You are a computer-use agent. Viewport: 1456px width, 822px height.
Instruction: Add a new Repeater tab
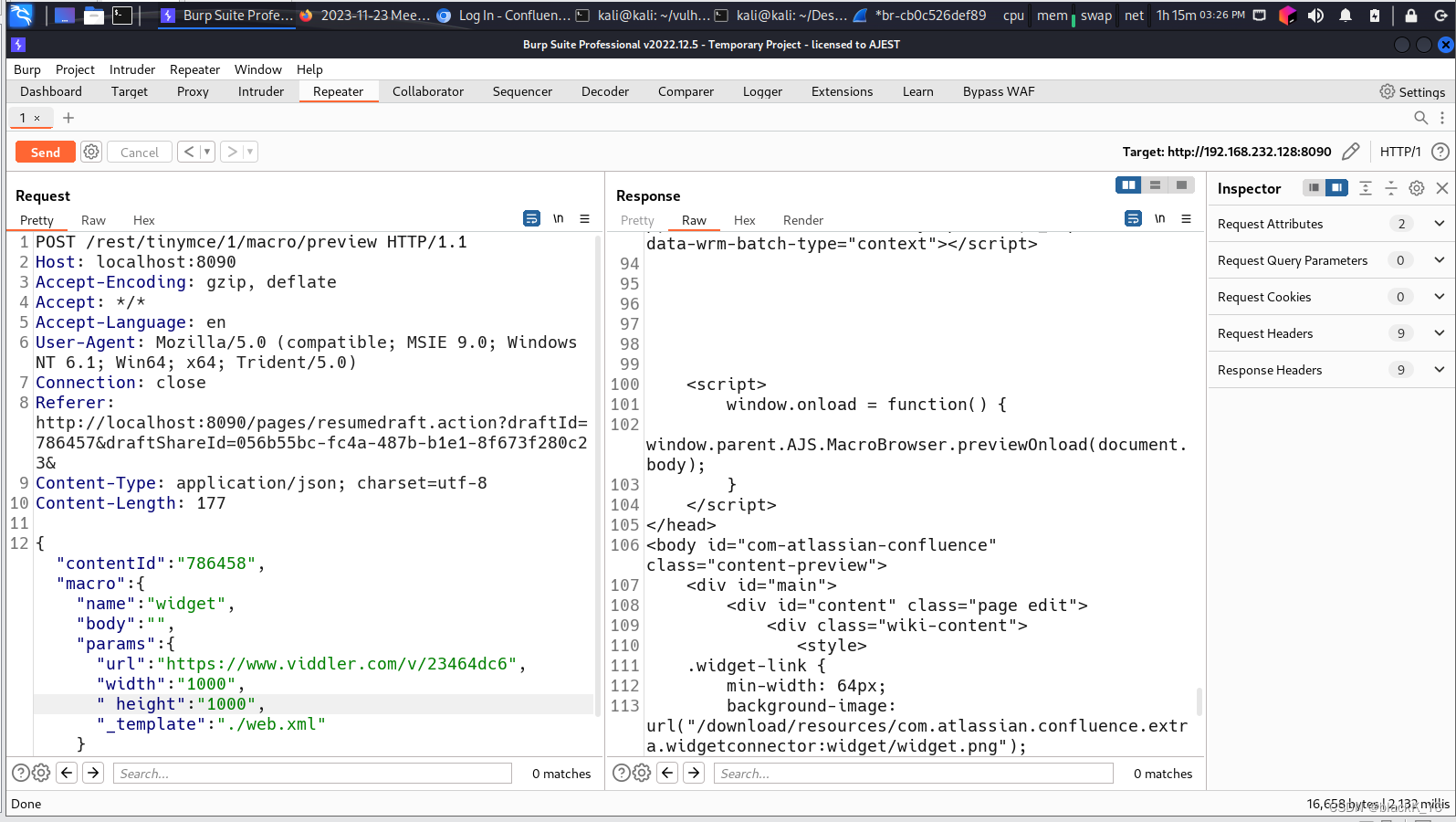coord(68,118)
